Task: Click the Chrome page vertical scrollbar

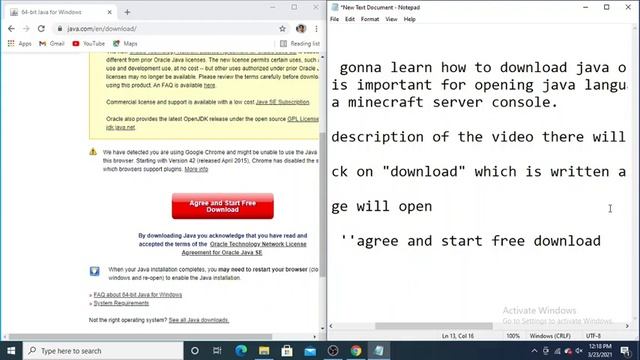Action: (x=322, y=204)
